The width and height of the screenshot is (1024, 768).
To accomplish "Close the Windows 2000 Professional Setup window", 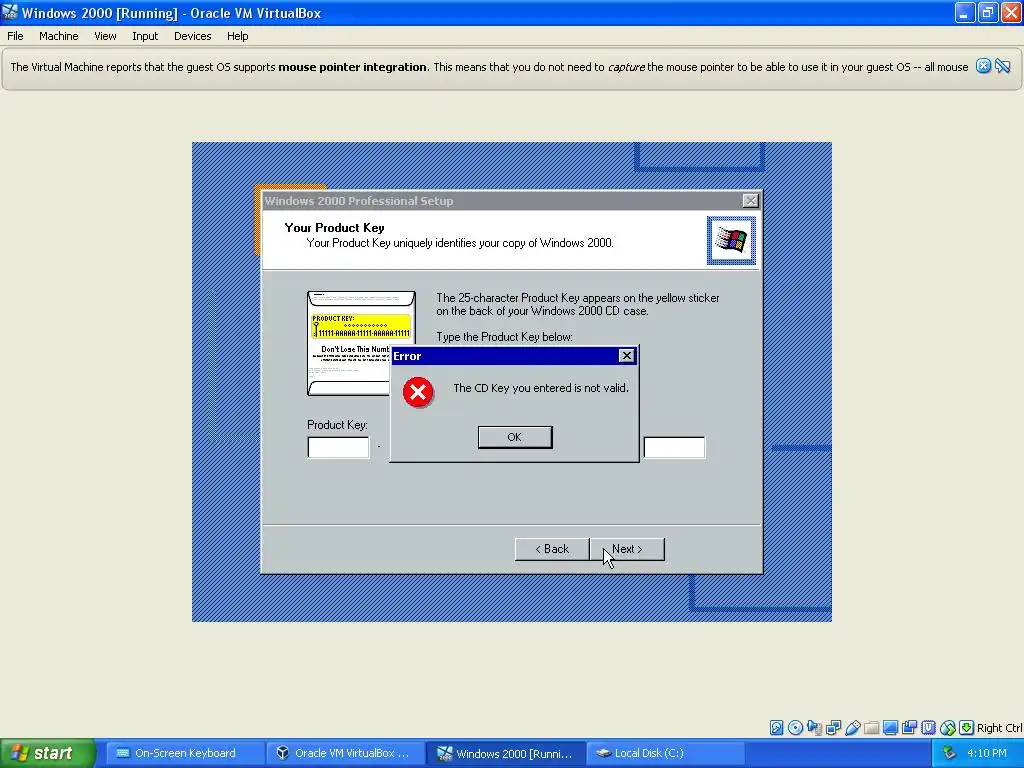I will [751, 200].
